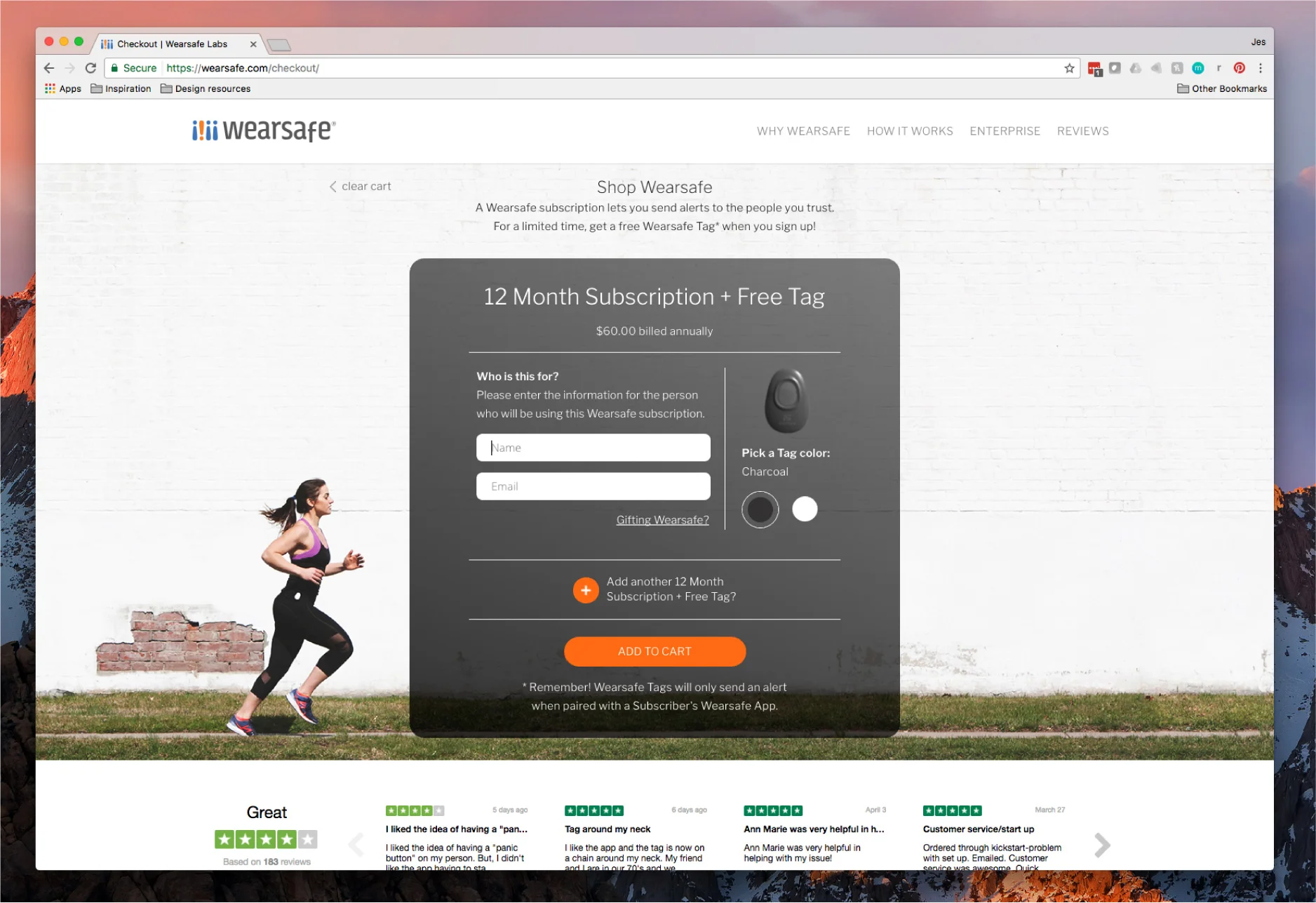
Task: Click the page reload icon
Action: [91, 68]
